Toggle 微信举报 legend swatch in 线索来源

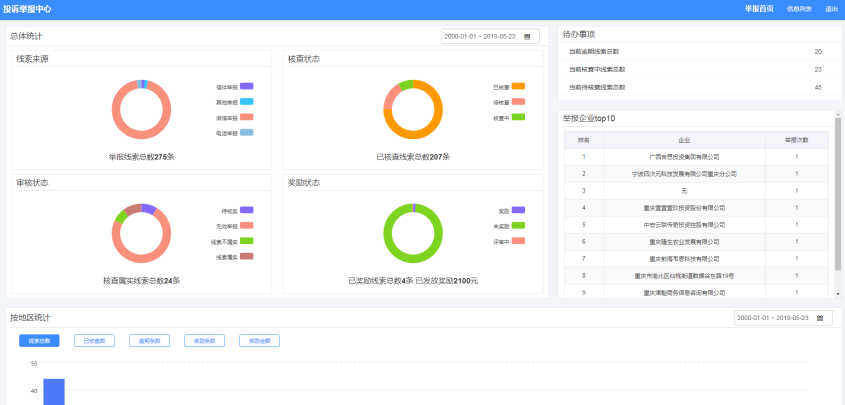(x=246, y=117)
